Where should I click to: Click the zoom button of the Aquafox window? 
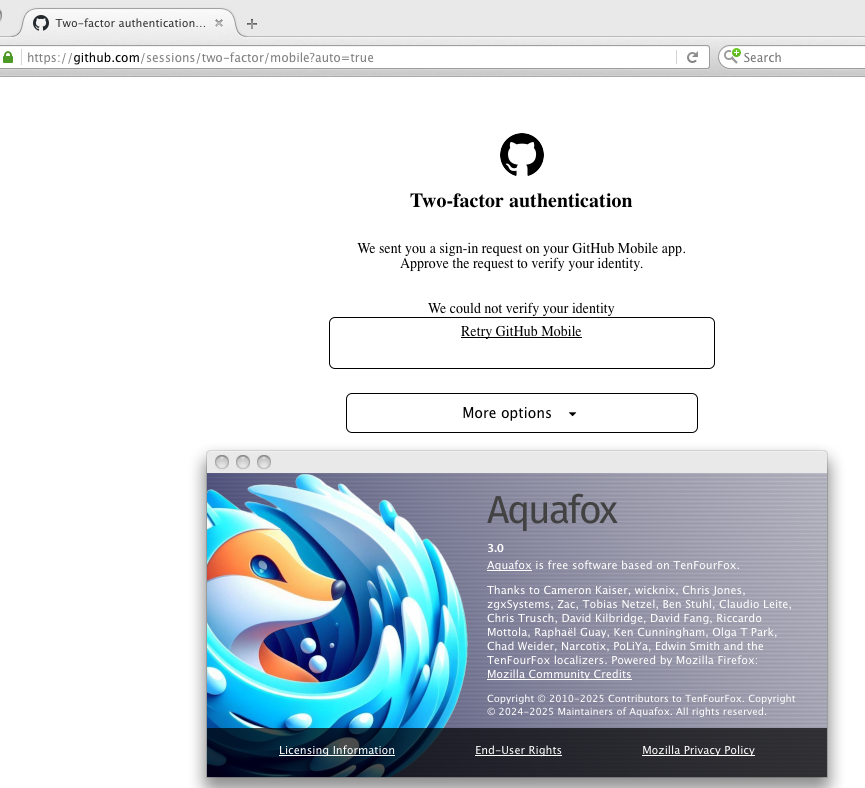(264, 462)
